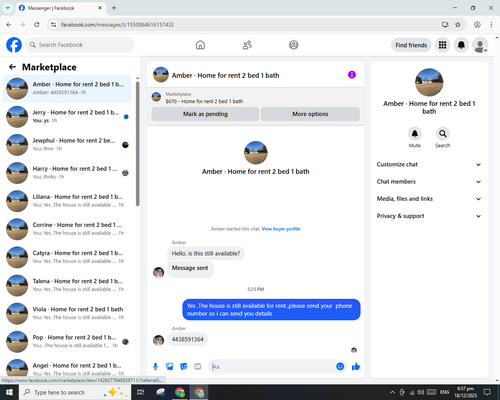Reload the page in browser toolbar
The width and height of the screenshot is (500, 400).
[x=37, y=25]
